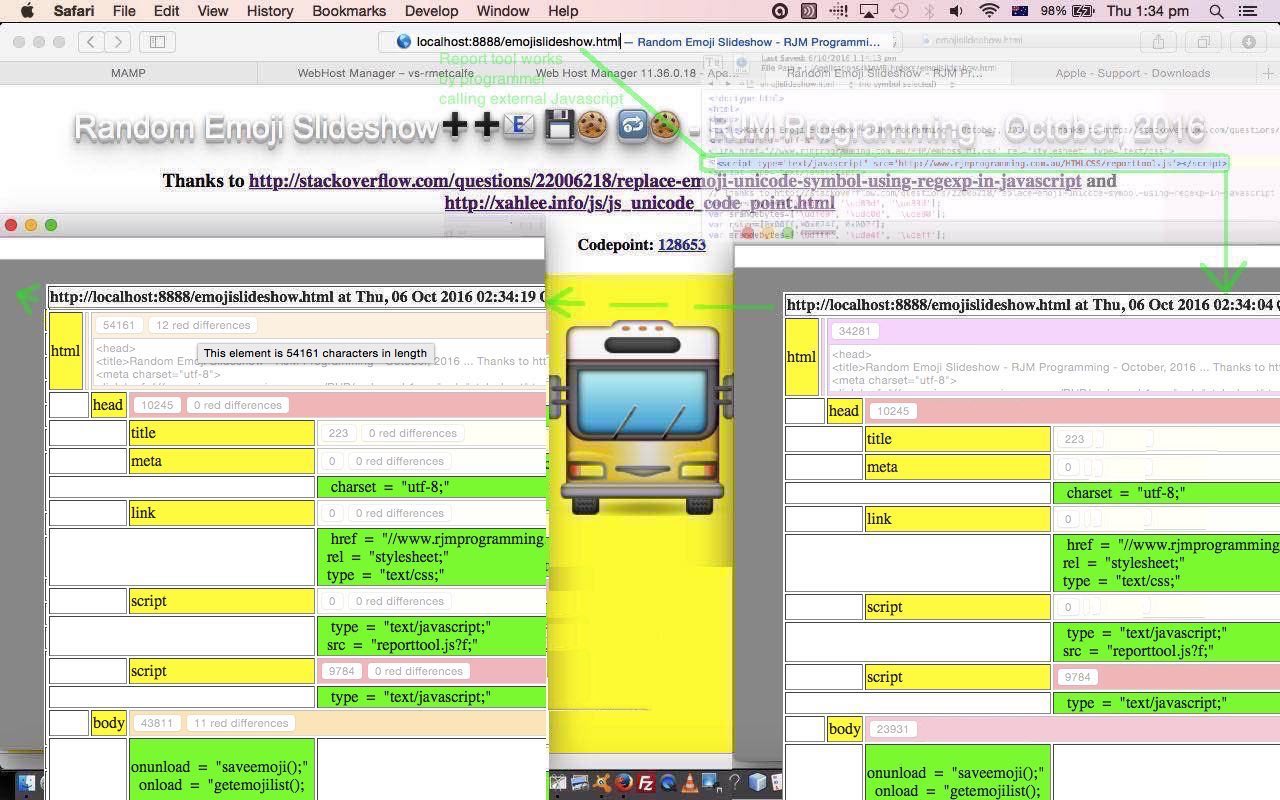
Task: Click the Time Machine icon in the menu bar
Action: click(899, 11)
